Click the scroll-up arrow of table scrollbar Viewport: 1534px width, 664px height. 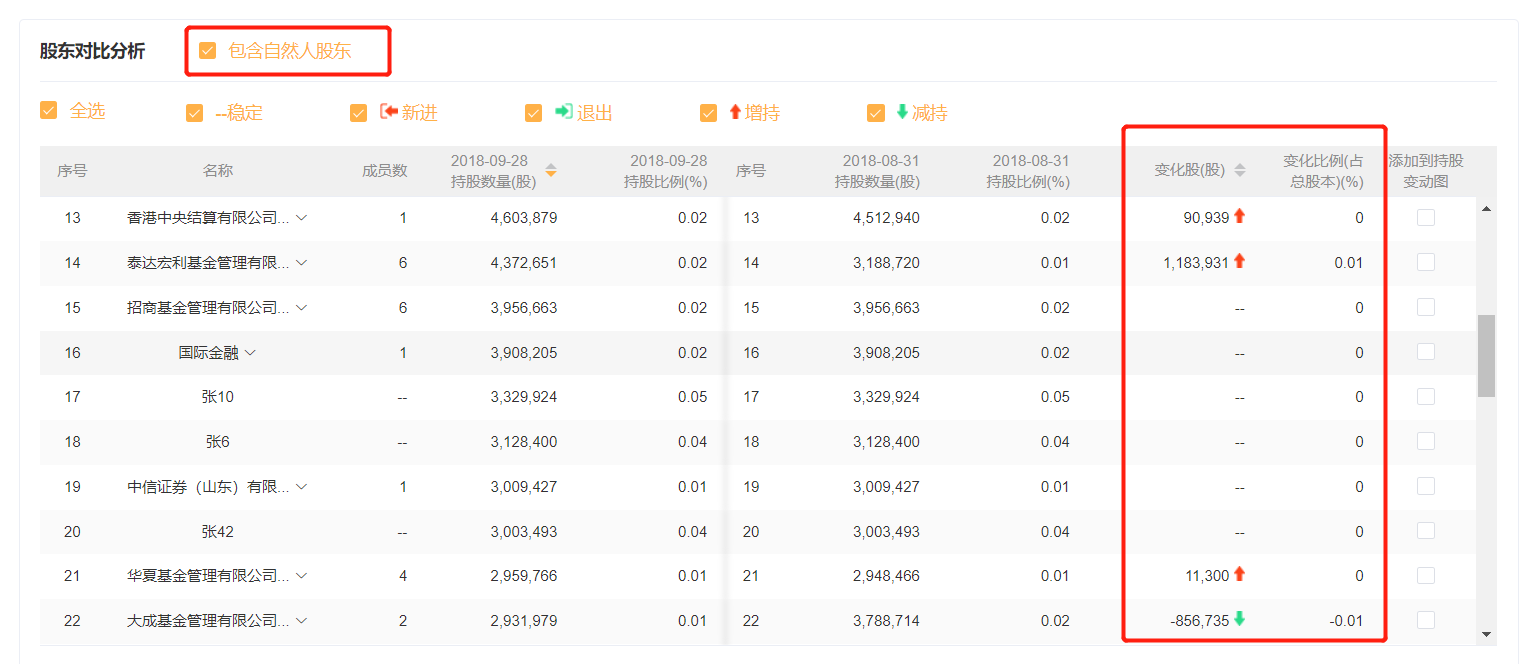[x=1486, y=208]
